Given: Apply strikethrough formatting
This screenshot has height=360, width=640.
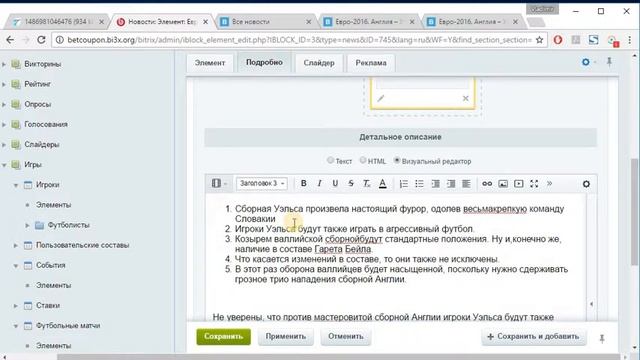Looking at the screenshot, I should pyautogui.click(x=351, y=184).
